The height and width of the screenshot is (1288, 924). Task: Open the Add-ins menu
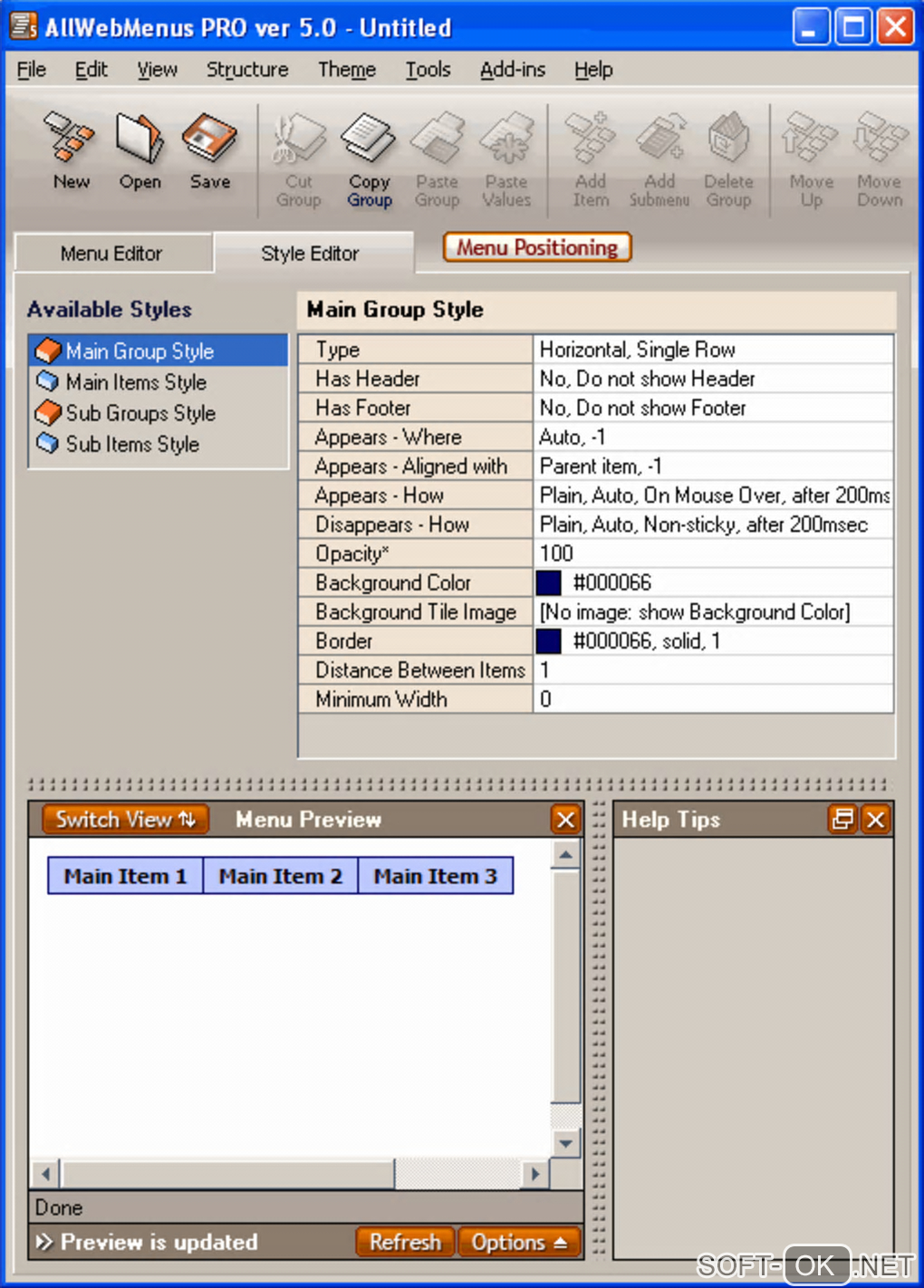click(x=513, y=70)
